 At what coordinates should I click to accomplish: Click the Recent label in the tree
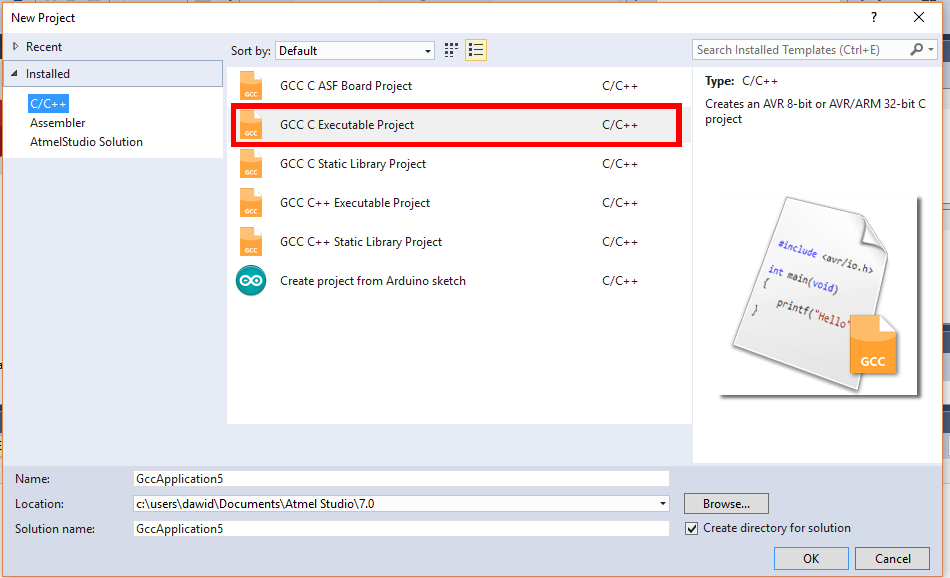pos(44,47)
